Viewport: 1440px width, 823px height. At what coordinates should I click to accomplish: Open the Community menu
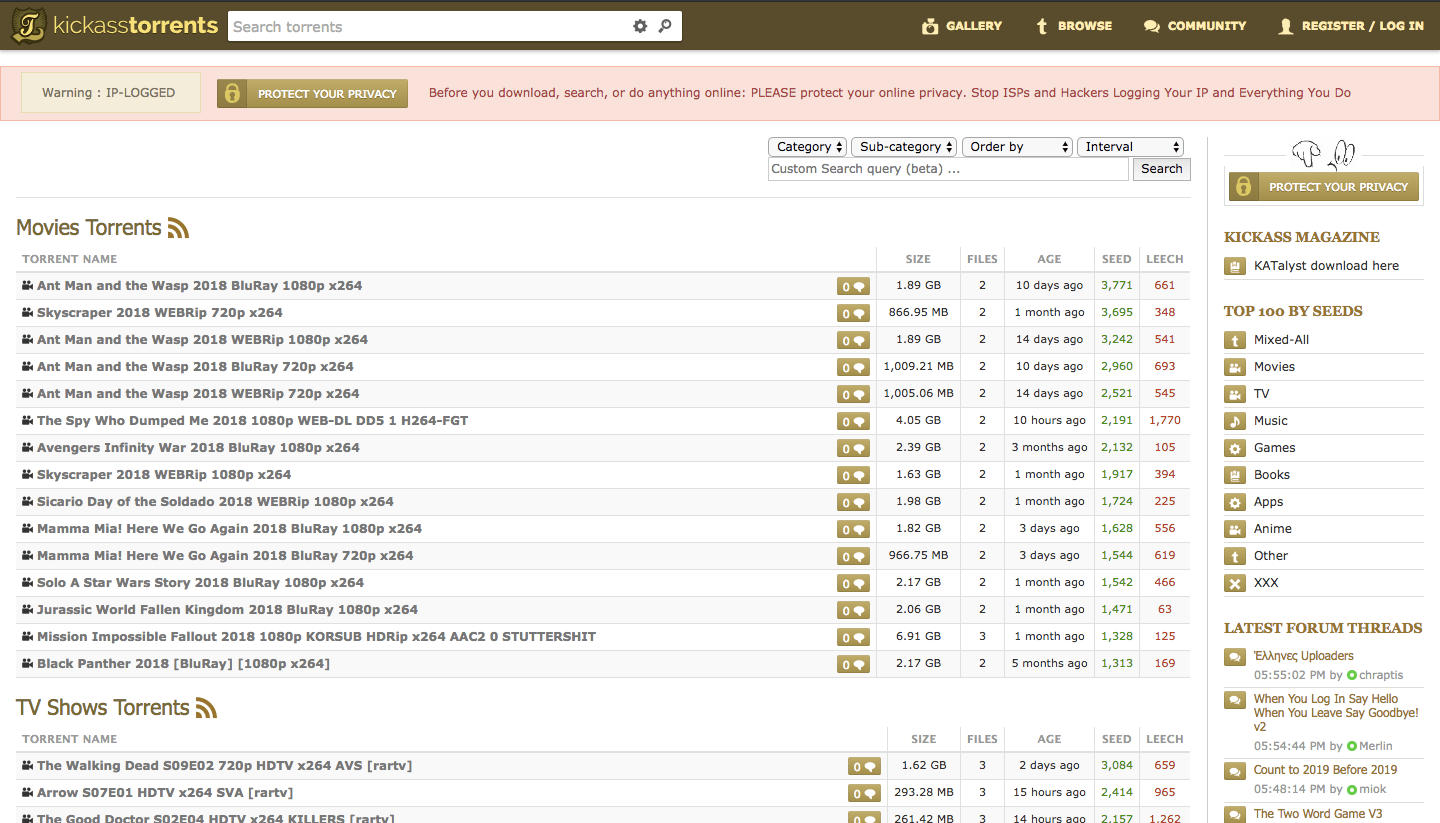pyautogui.click(x=1195, y=26)
